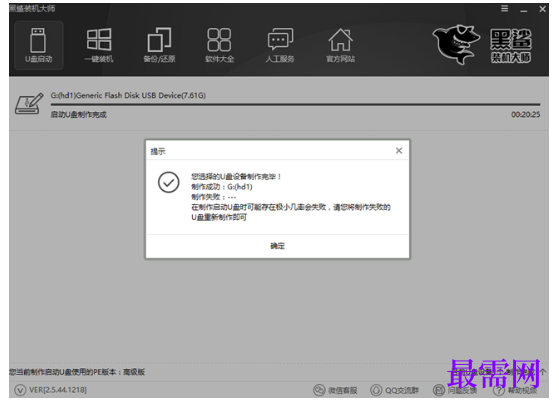Click 制作失败：--- line in dialog
Viewport: 559px width, 405px height.
(x=214, y=197)
